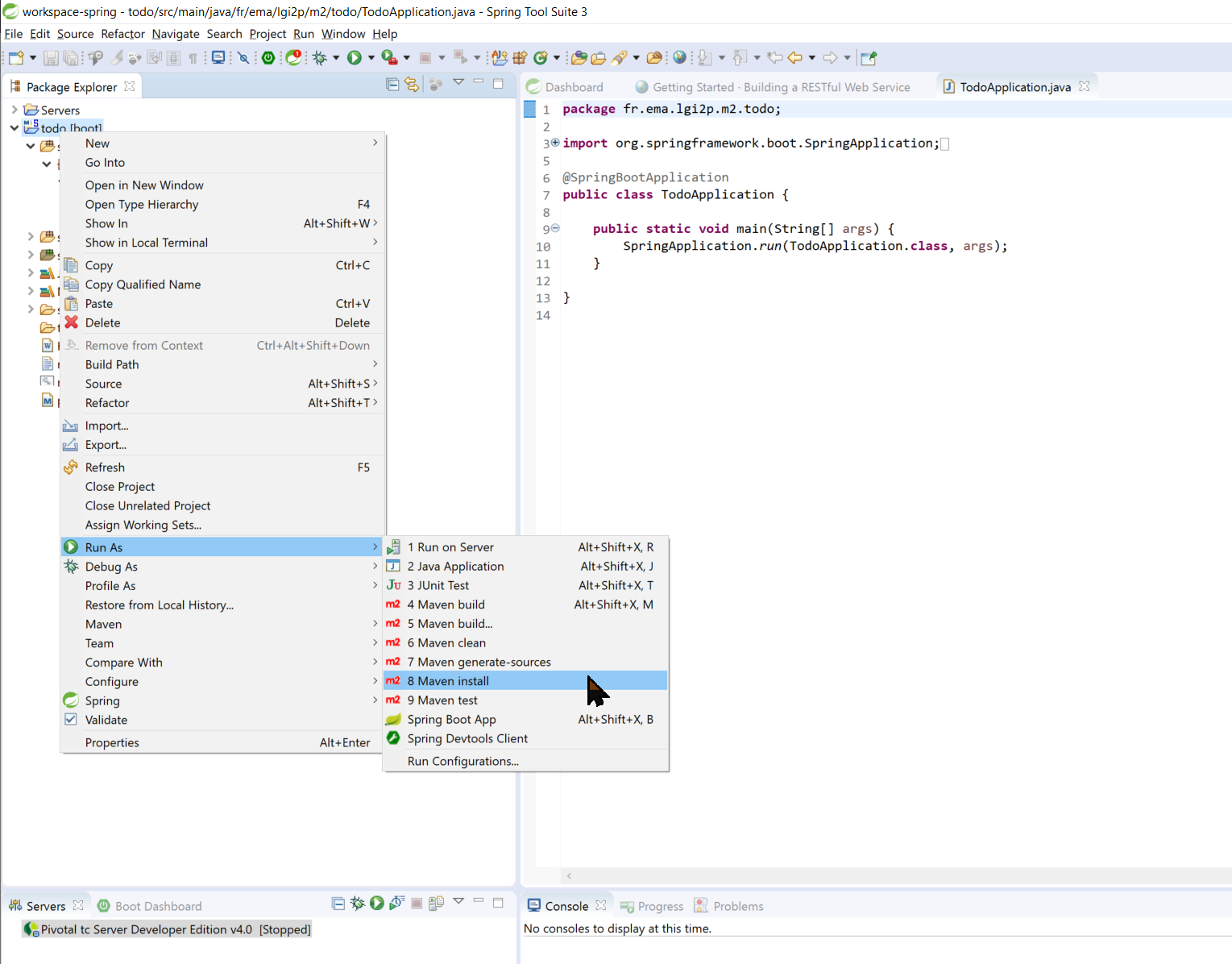This screenshot has height=964, width=1232.
Task: Select Pivotal tc Server Developer Edition row
Action: point(168,929)
